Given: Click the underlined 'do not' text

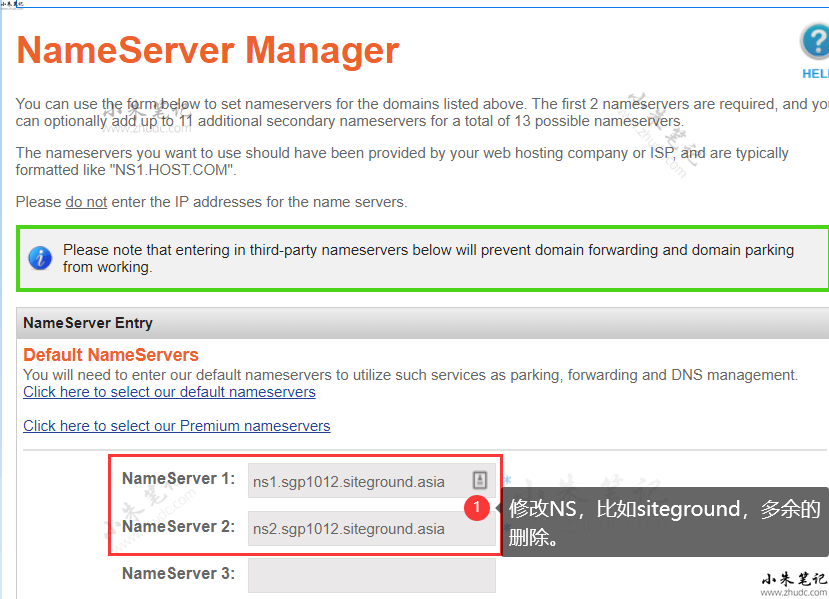Looking at the screenshot, I should pos(86,202).
